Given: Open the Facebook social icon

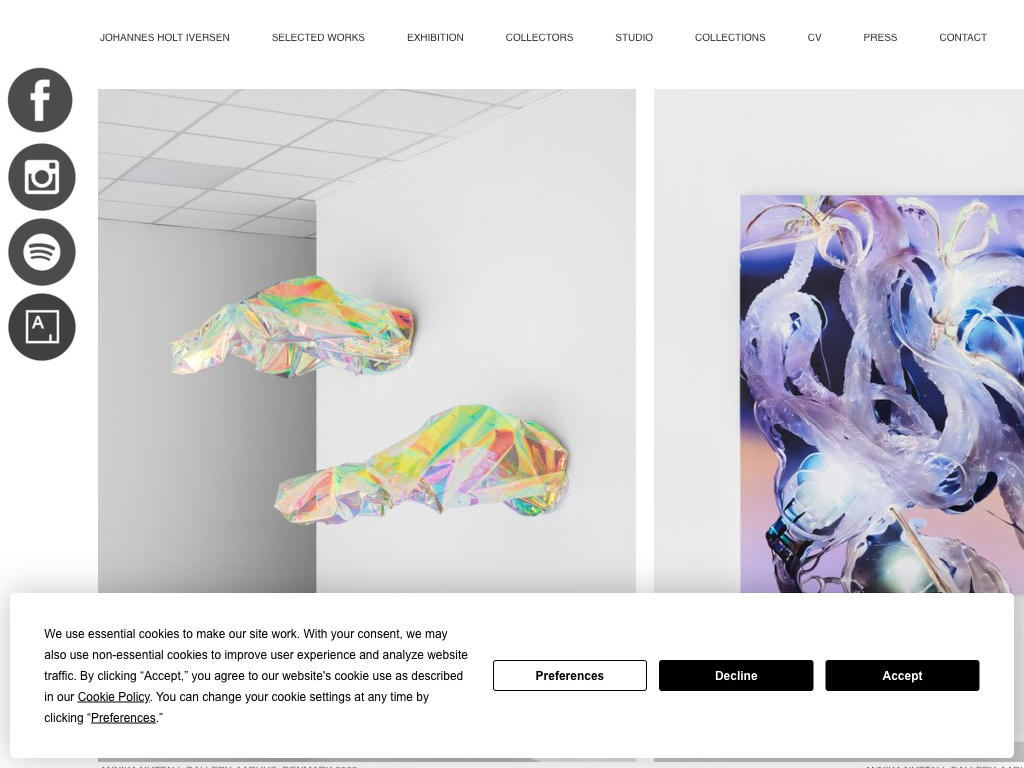Looking at the screenshot, I should [40, 100].
